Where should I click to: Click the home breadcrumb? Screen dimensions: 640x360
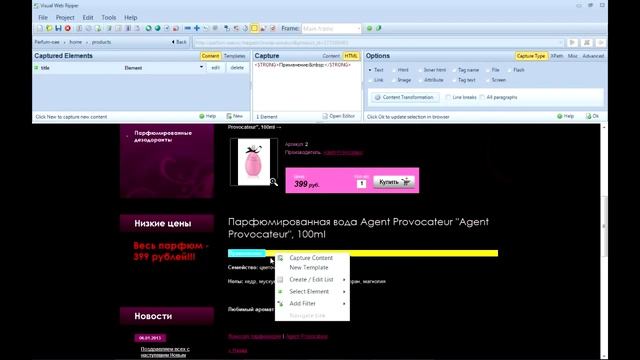coord(76,42)
